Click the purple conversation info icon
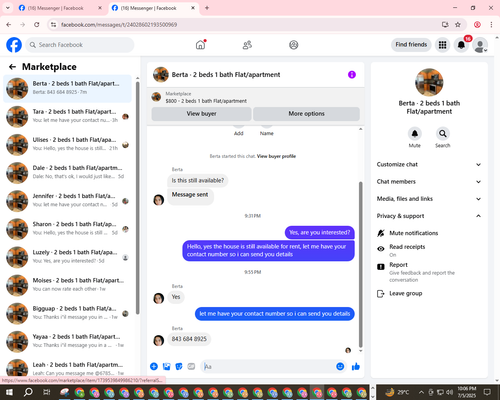The image size is (500, 400). (x=352, y=75)
